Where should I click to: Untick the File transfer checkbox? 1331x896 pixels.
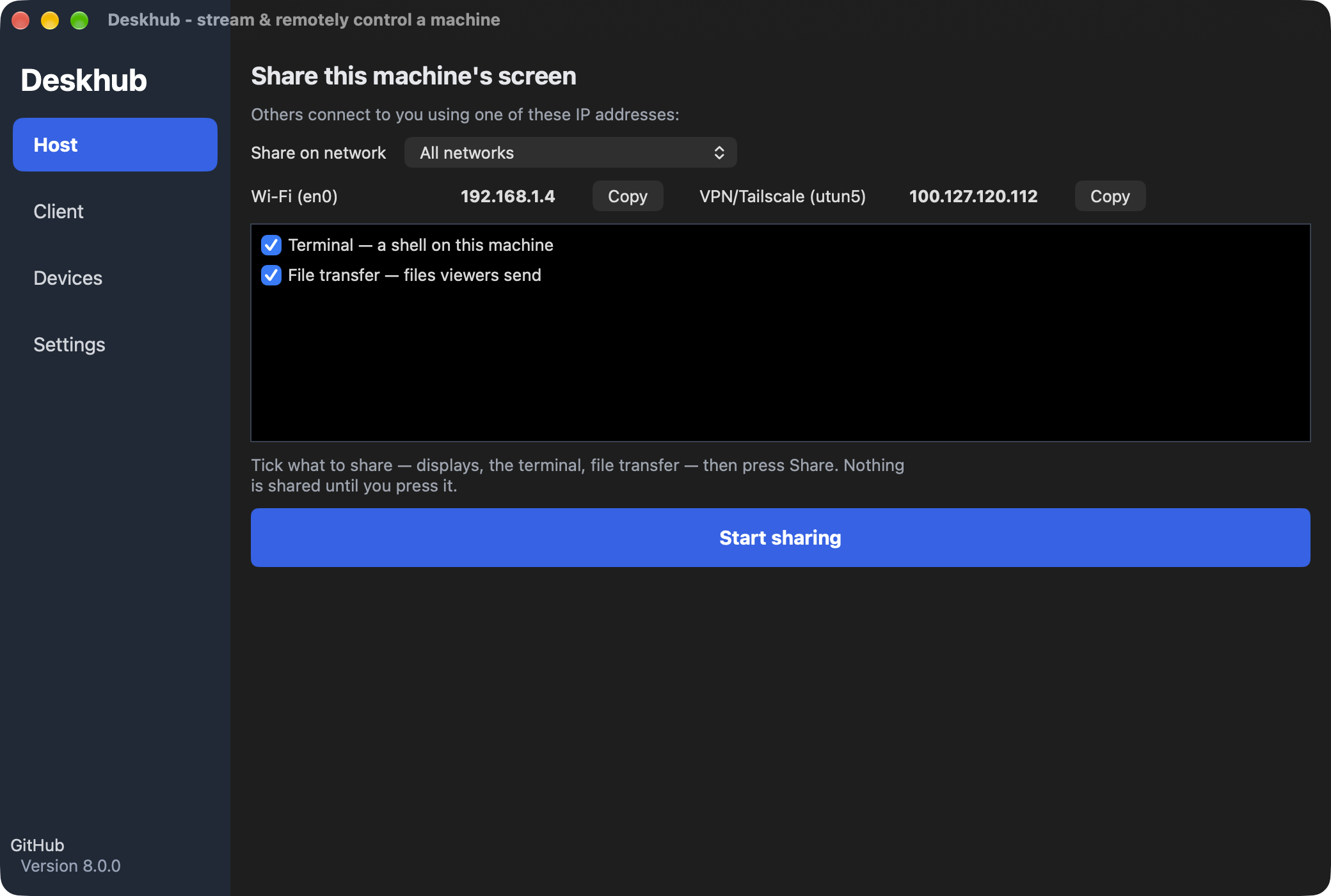point(271,275)
